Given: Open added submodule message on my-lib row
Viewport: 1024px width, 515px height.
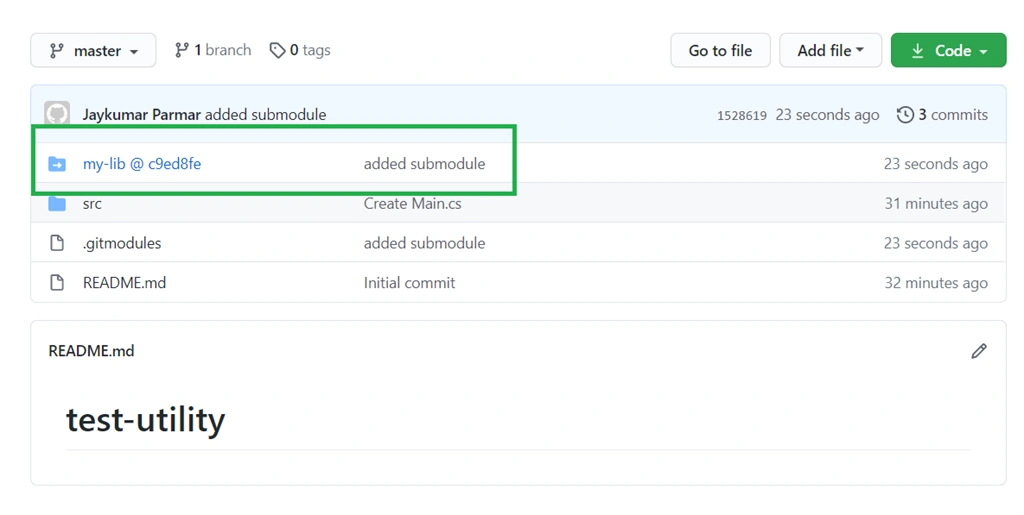Looking at the screenshot, I should pos(424,164).
